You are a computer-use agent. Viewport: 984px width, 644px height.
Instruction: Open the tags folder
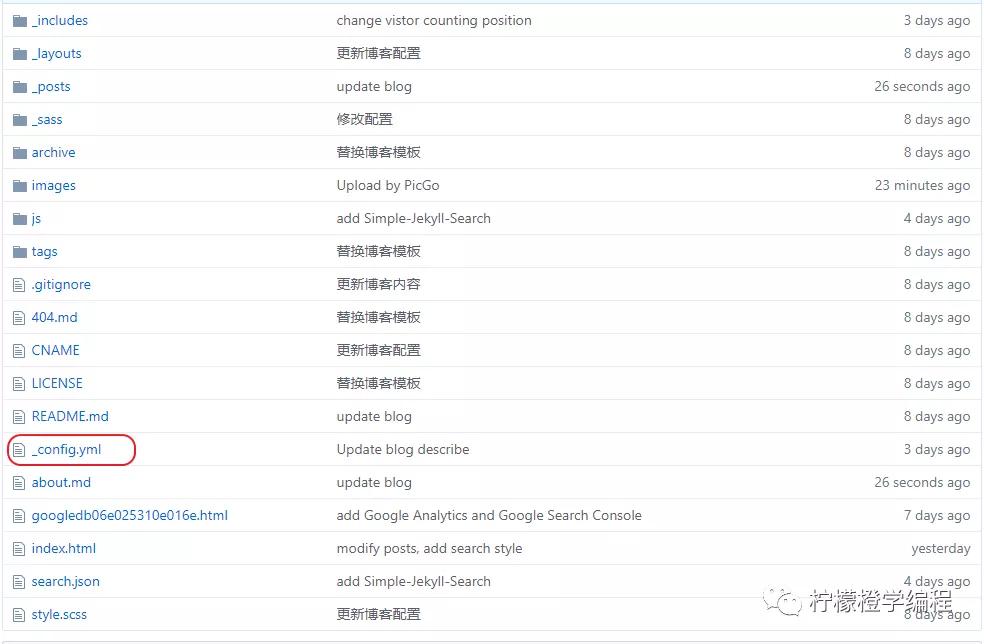[x=44, y=251]
